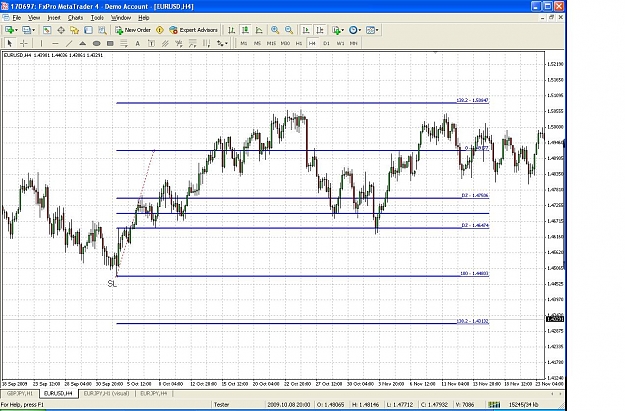
Task: Open the Charts menu
Action: 75,18
